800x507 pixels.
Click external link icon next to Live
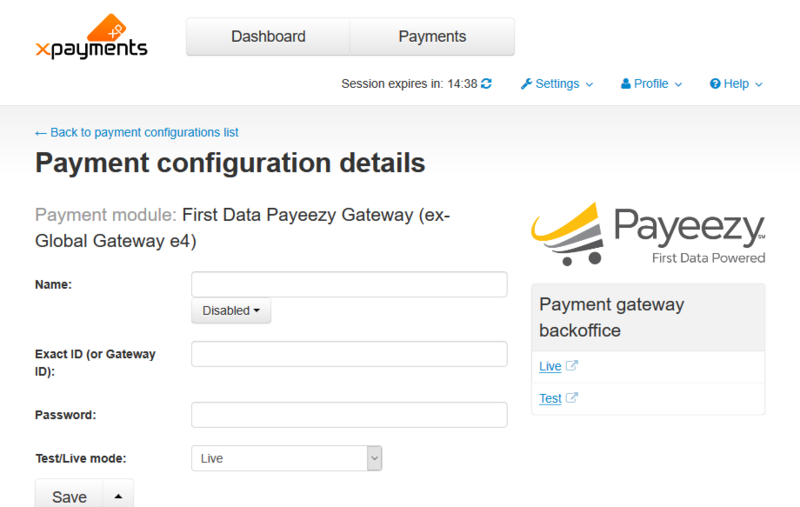[571, 366]
